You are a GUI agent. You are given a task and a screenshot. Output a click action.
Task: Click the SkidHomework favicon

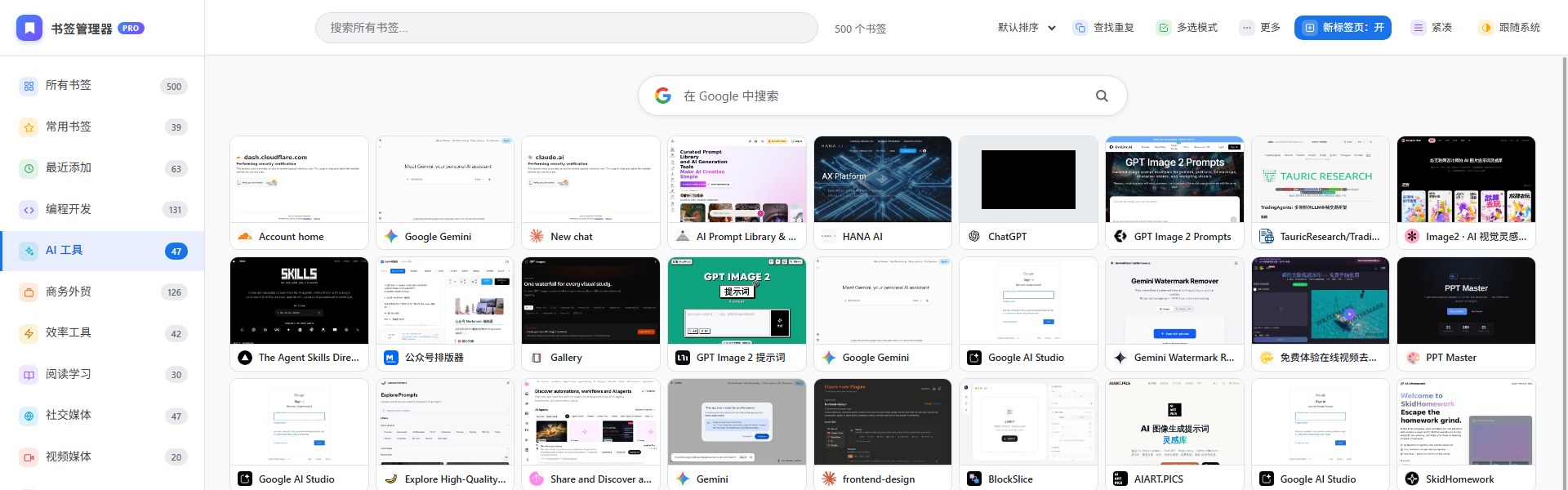point(1412,479)
